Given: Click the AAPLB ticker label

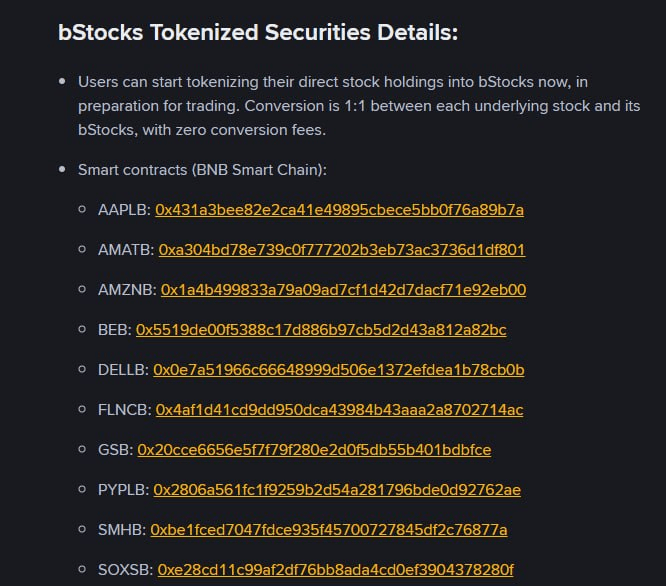Looking at the screenshot, I should [124, 210].
